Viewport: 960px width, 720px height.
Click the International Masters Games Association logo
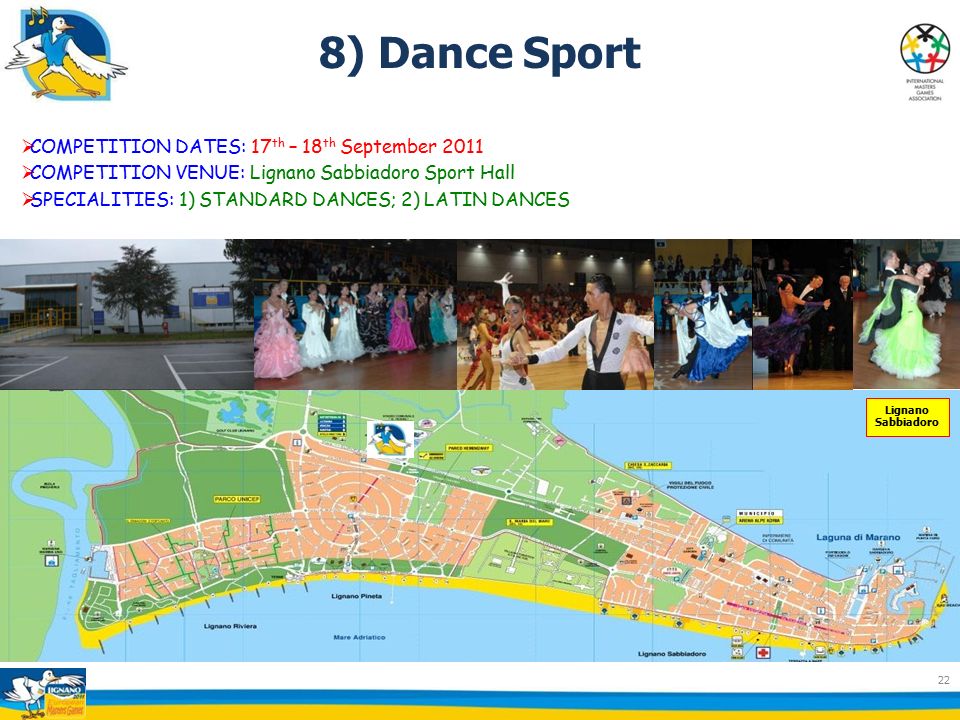924,62
